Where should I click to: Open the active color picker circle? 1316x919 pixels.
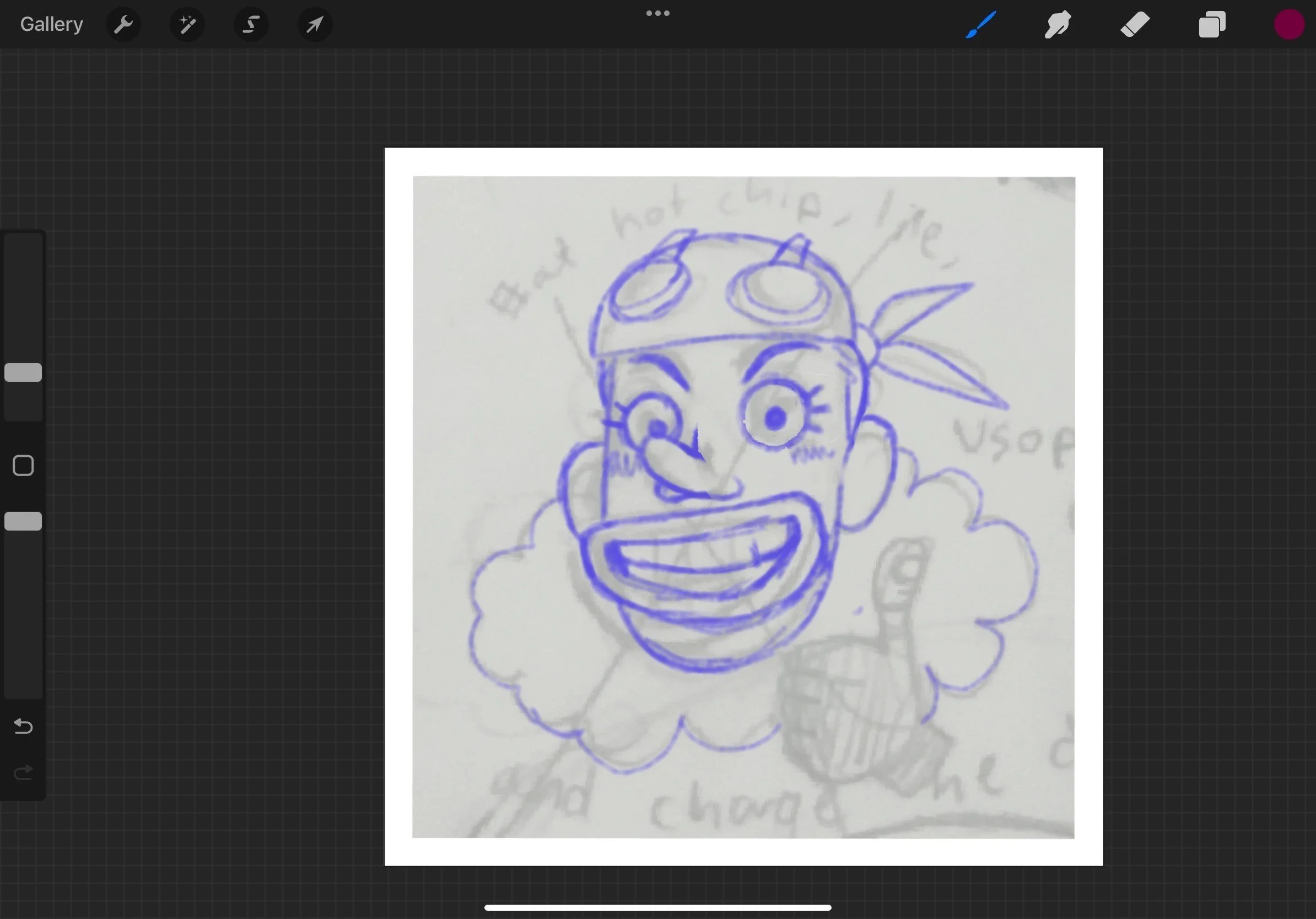(1288, 25)
